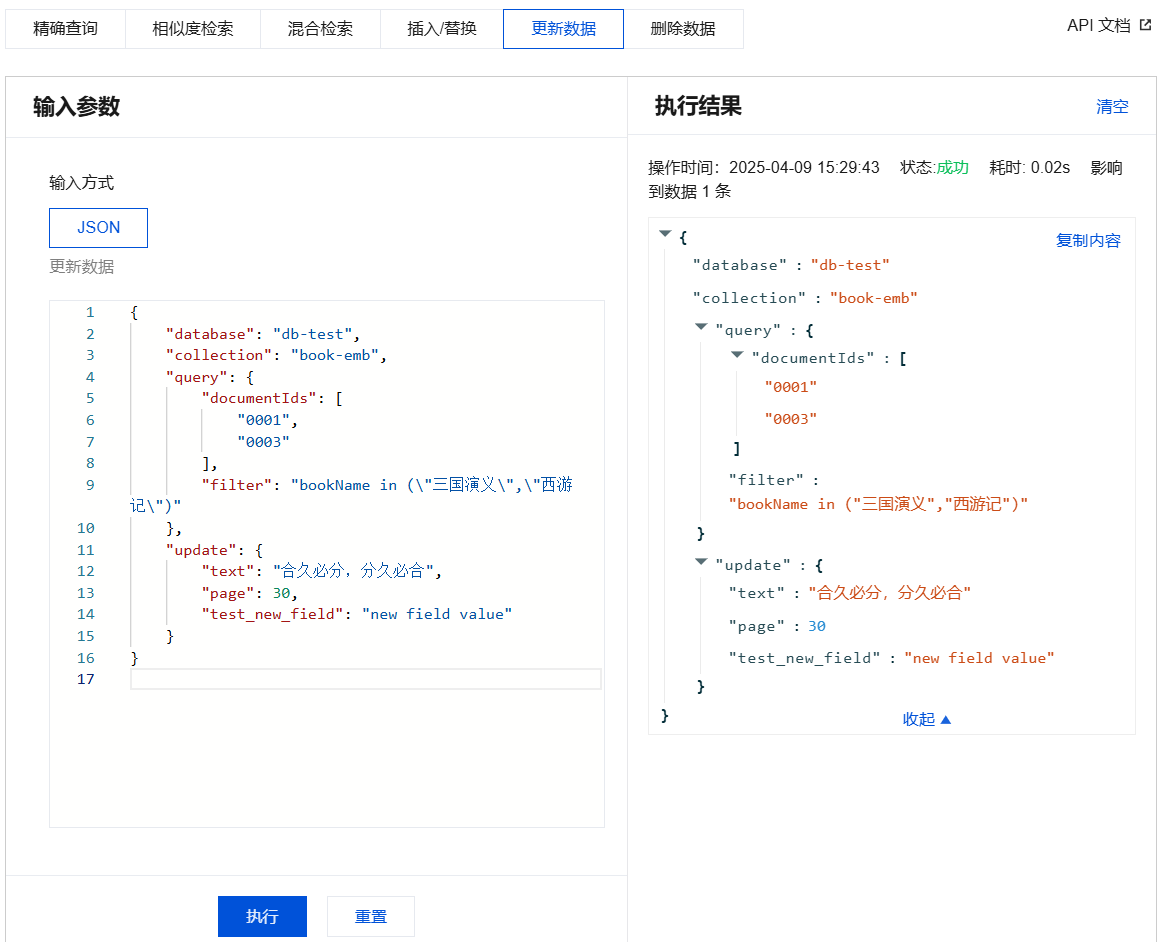Open the 混合检索 tab
The image size is (1159, 942).
pyautogui.click(x=320, y=29)
